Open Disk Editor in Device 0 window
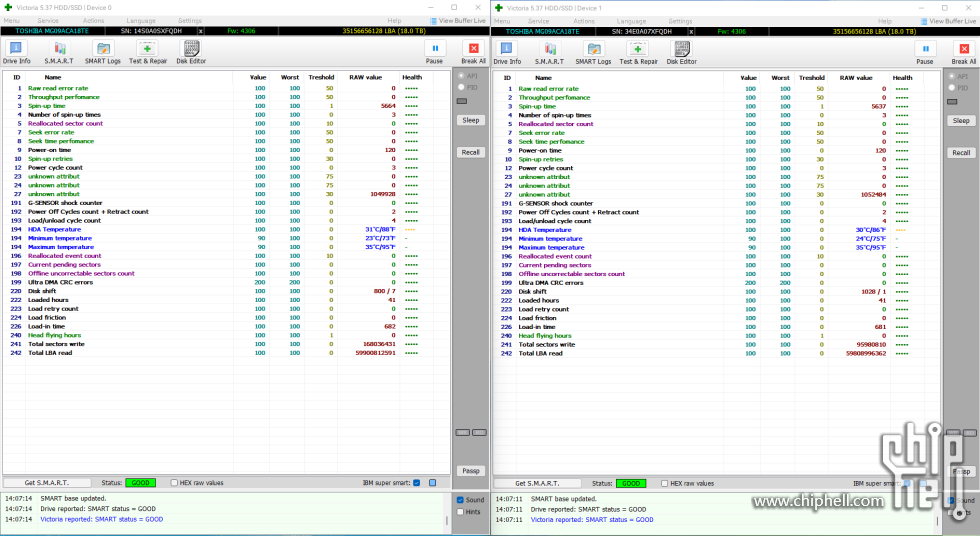This screenshot has height=536, width=980. (191, 52)
